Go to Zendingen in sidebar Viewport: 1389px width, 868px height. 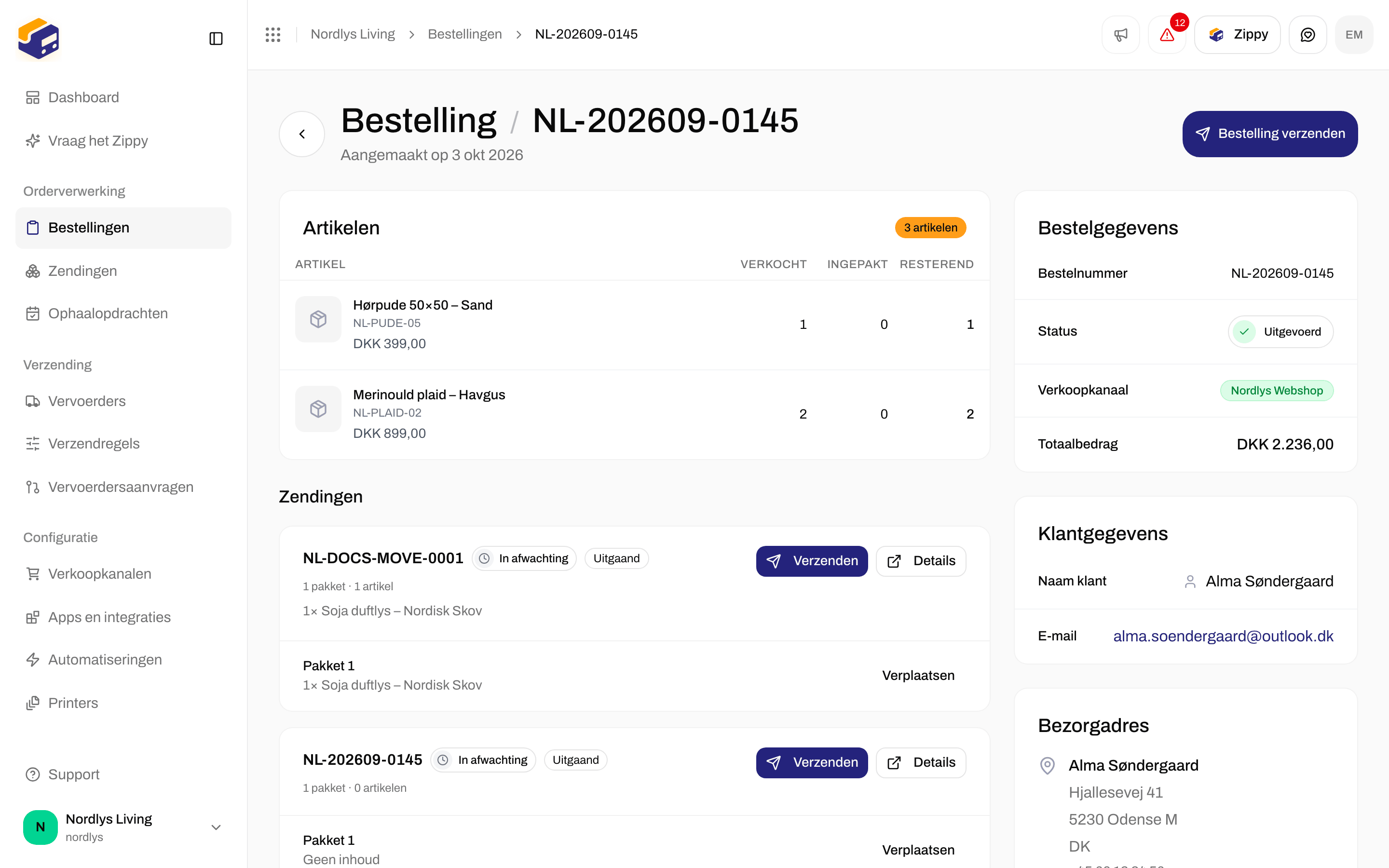123,271
